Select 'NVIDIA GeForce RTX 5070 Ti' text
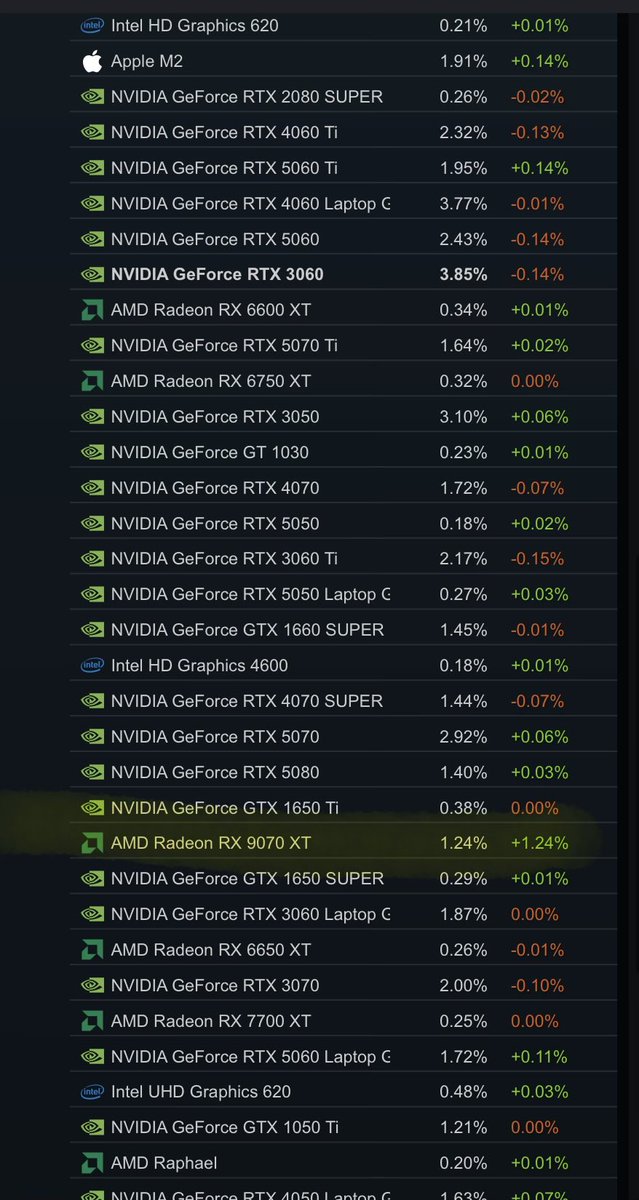Screen dimensions: 639x1200 [x=225, y=346]
